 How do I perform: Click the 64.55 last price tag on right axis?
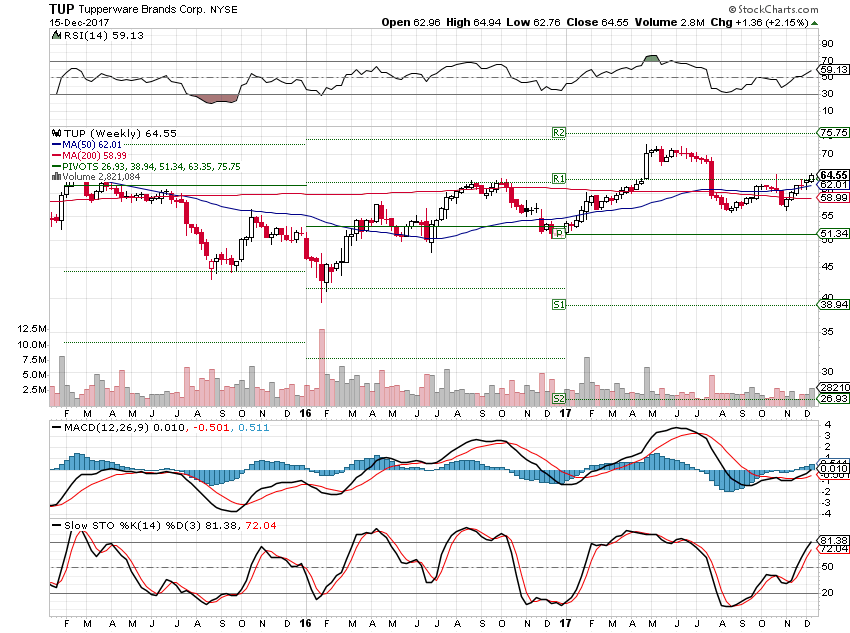[834, 175]
